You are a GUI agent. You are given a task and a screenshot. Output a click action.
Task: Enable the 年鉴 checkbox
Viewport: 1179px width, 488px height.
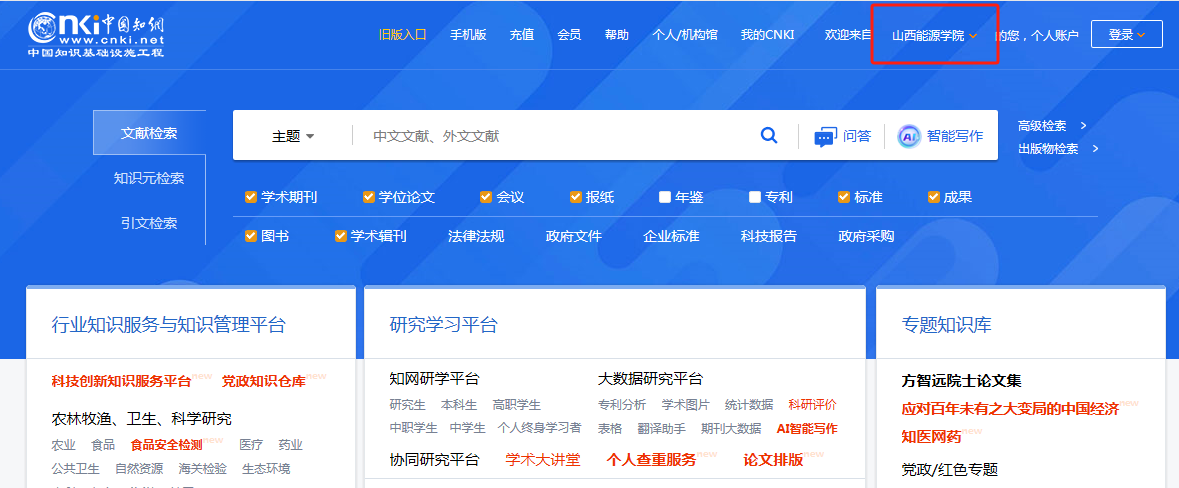(665, 197)
